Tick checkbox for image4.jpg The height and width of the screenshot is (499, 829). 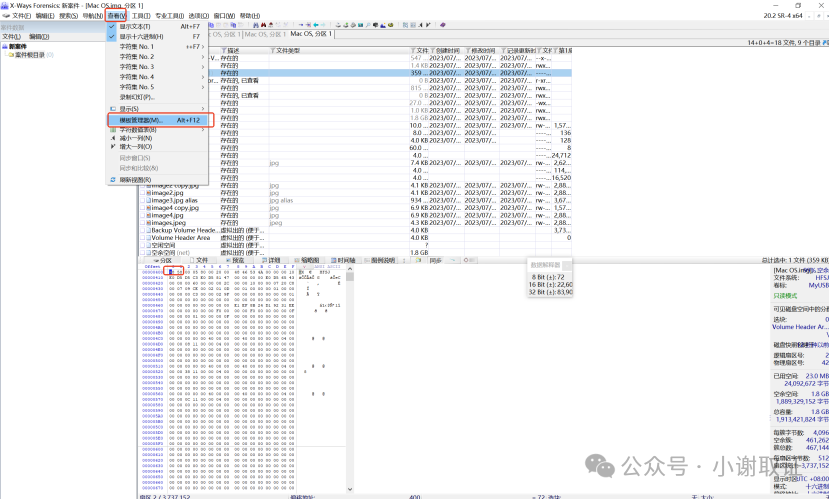coord(143,215)
